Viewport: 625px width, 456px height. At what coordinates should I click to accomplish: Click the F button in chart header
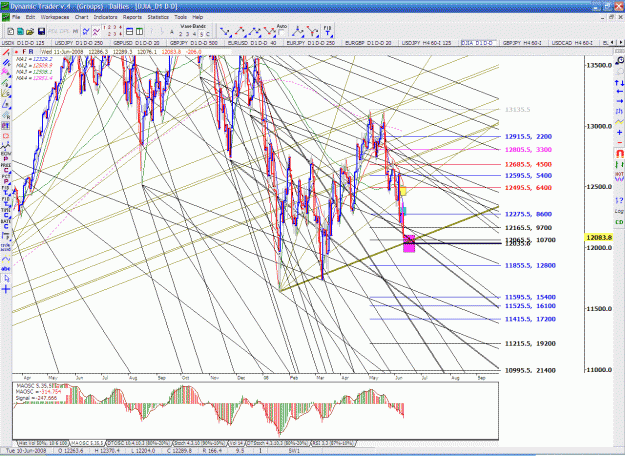coord(24,52)
